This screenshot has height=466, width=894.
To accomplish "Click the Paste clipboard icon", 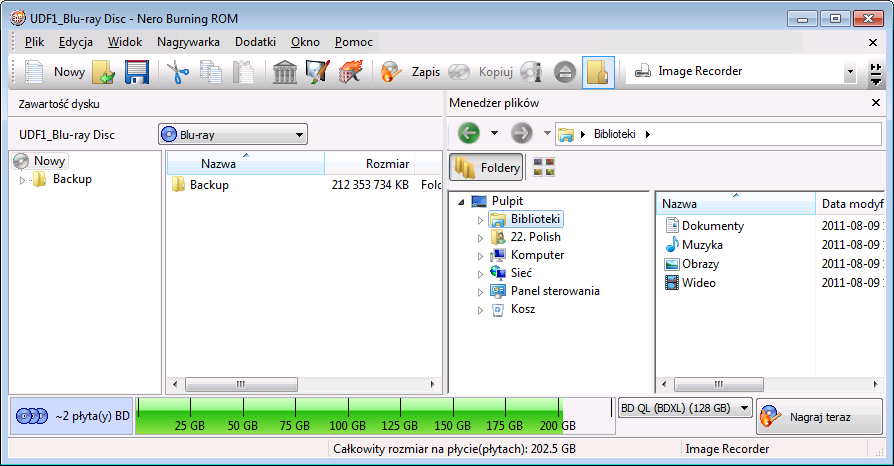I will (x=243, y=72).
